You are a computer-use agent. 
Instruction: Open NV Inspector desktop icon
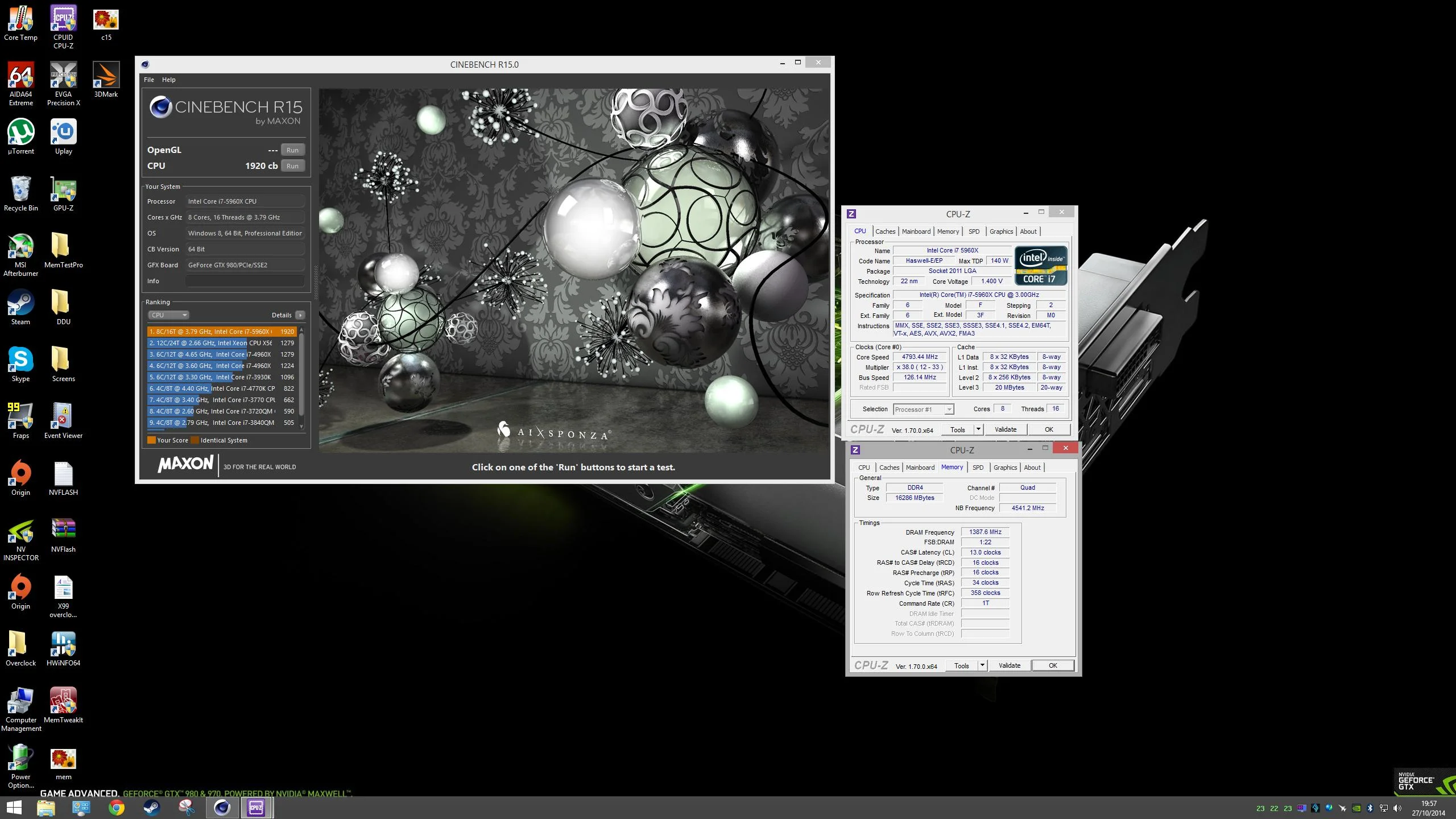pos(20,539)
